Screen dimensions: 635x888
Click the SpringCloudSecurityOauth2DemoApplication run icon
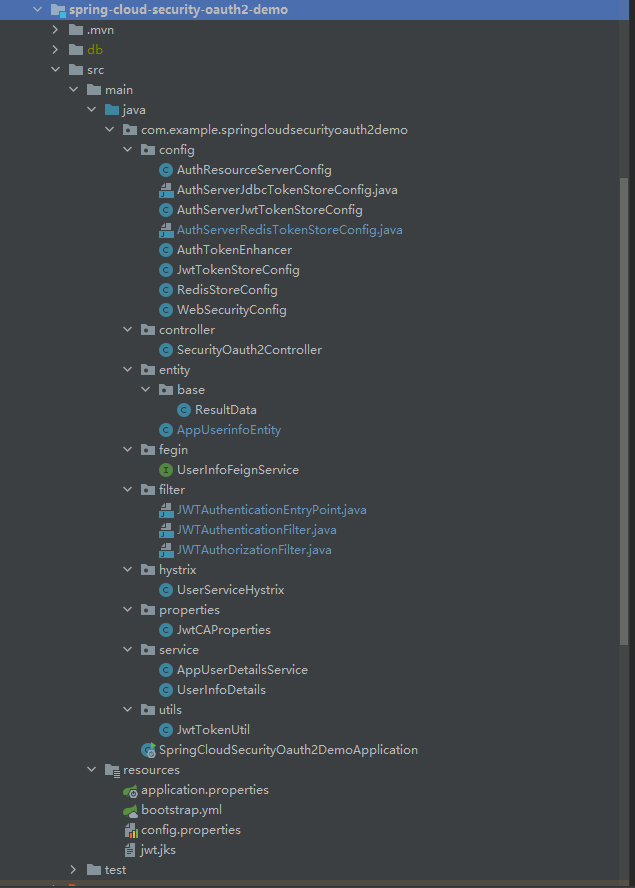tap(148, 750)
